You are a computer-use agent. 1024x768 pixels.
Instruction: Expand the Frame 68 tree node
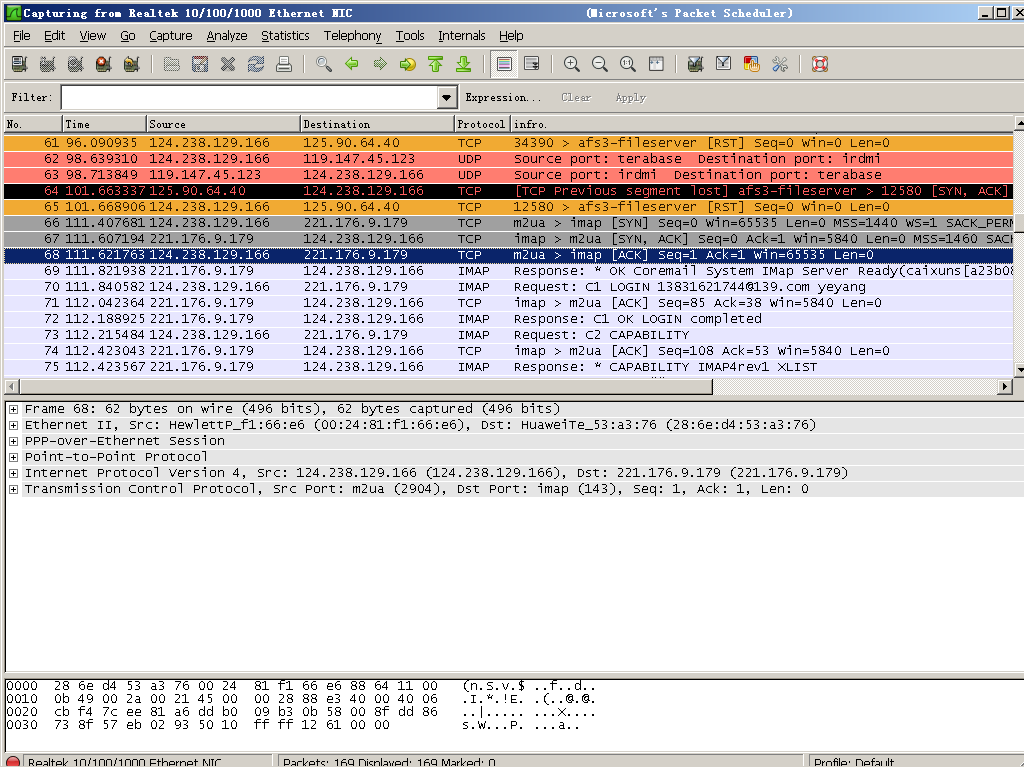coord(13,409)
